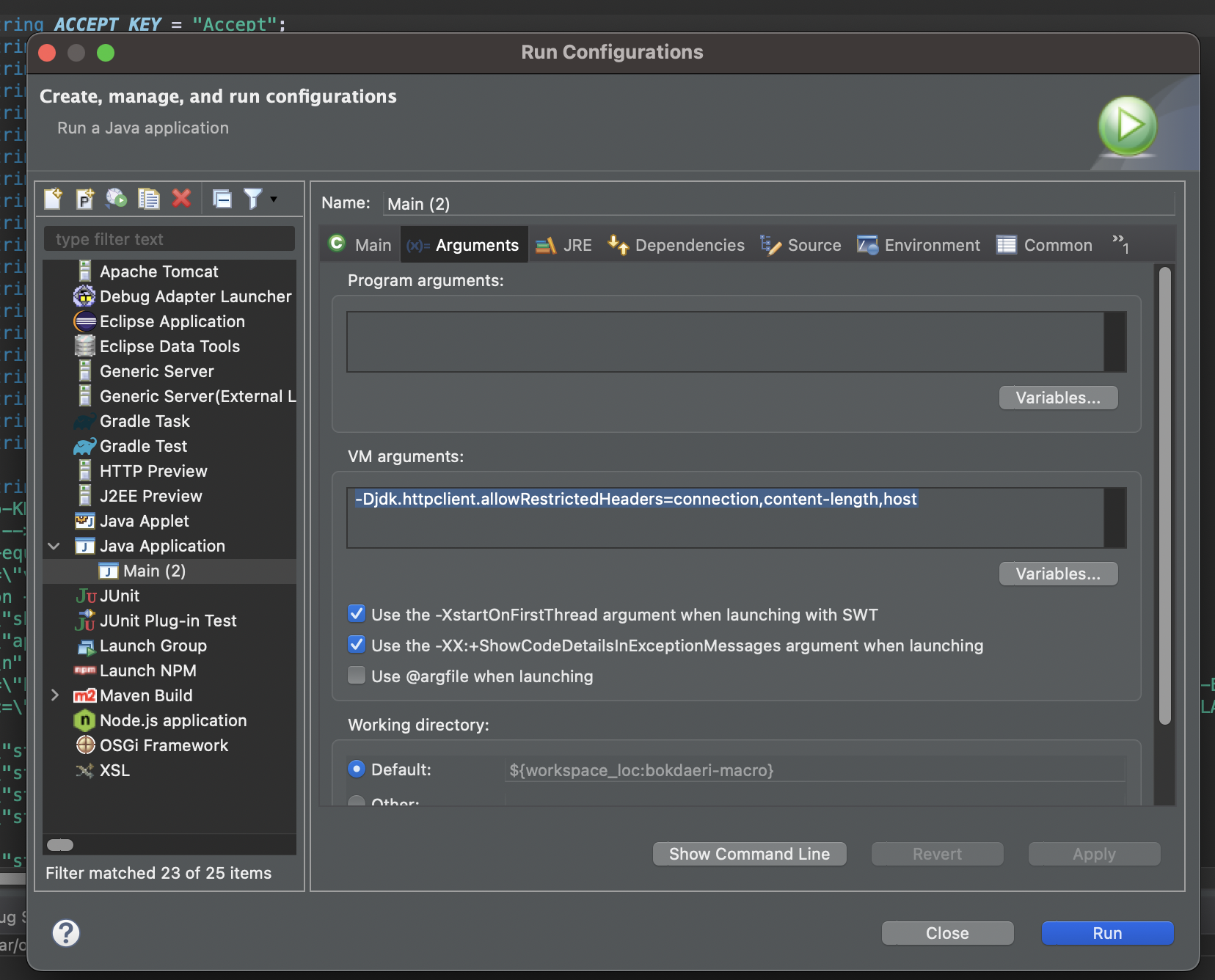Click New launch configuration icon
This screenshot has height=980, width=1215.
coord(53,199)
